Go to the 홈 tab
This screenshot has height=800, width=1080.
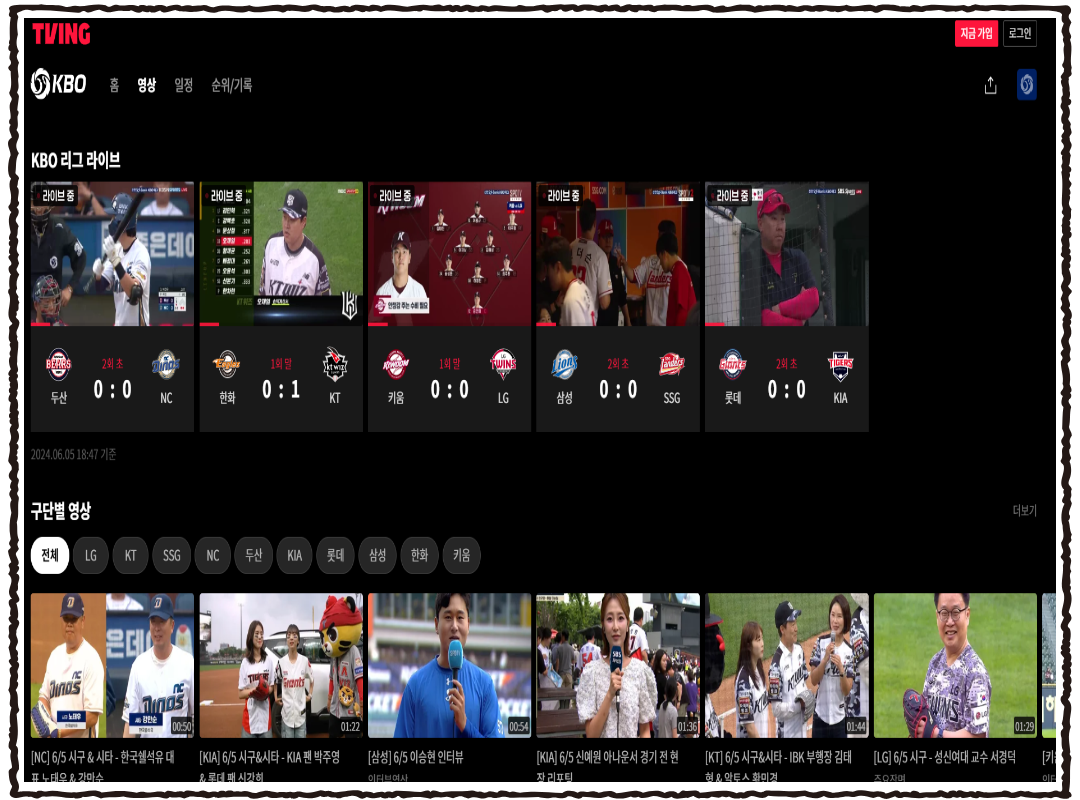(x=114, y=85)
